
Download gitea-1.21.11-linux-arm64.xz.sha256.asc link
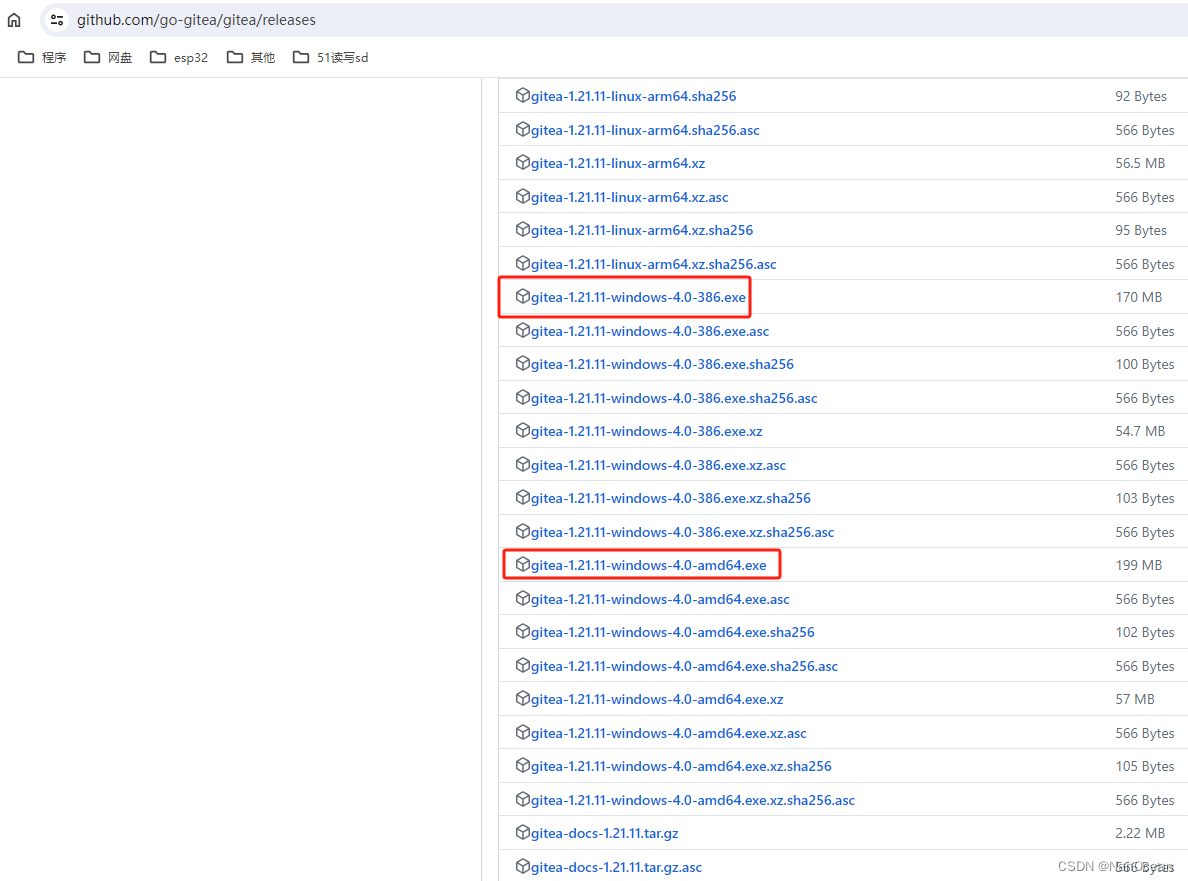pyautogui.click(x=653, y=264)
